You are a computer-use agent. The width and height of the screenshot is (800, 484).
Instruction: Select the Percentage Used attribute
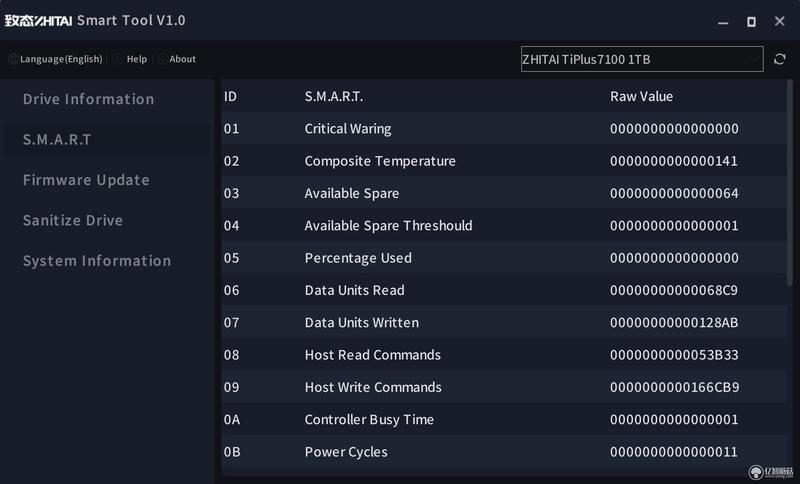tap(358, 258)
